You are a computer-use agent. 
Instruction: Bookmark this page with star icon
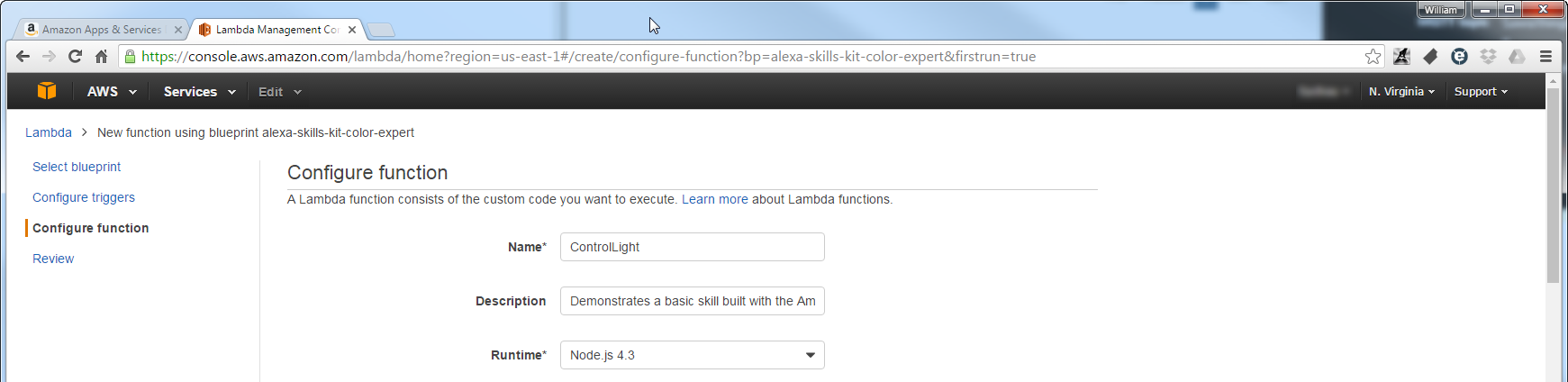1373,56
